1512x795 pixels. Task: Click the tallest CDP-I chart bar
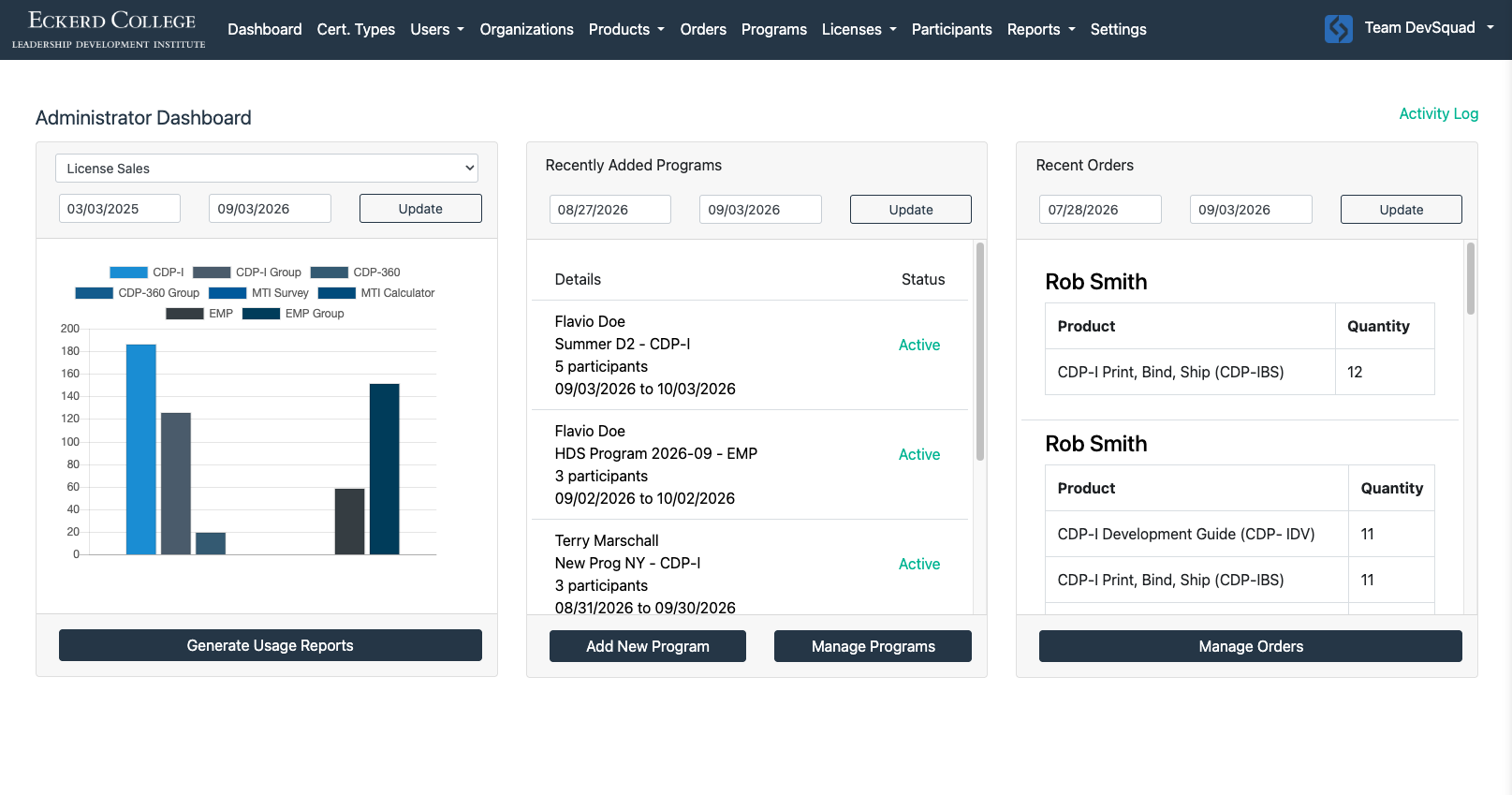141,449
